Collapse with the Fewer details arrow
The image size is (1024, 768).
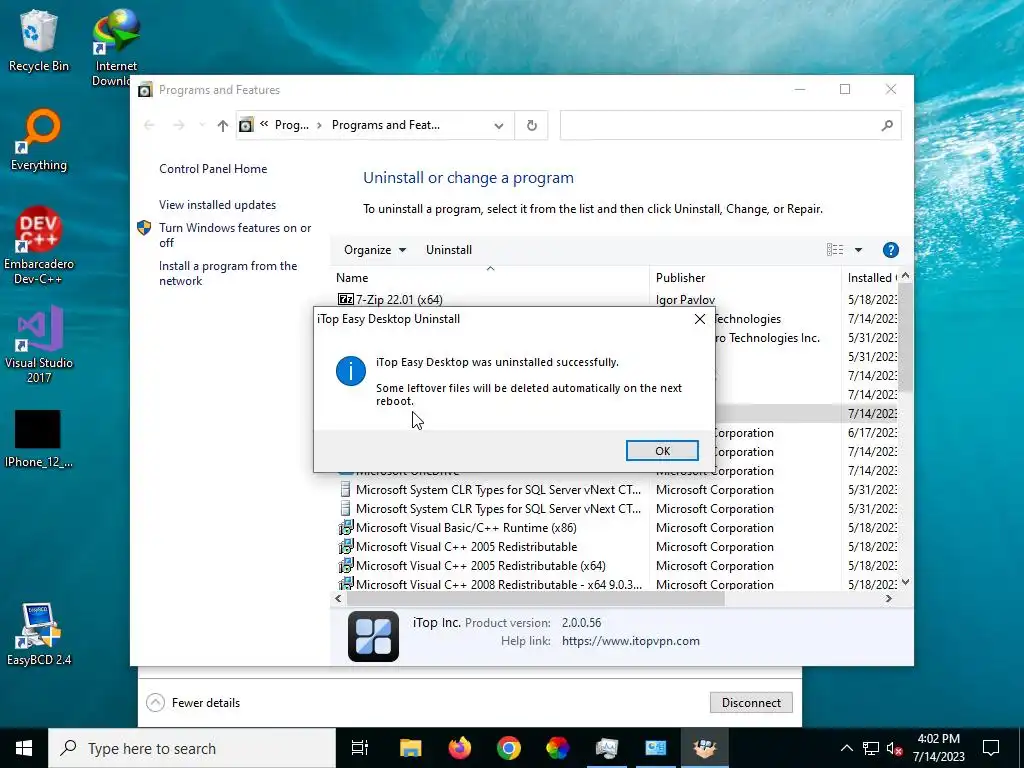coord(155,702)
